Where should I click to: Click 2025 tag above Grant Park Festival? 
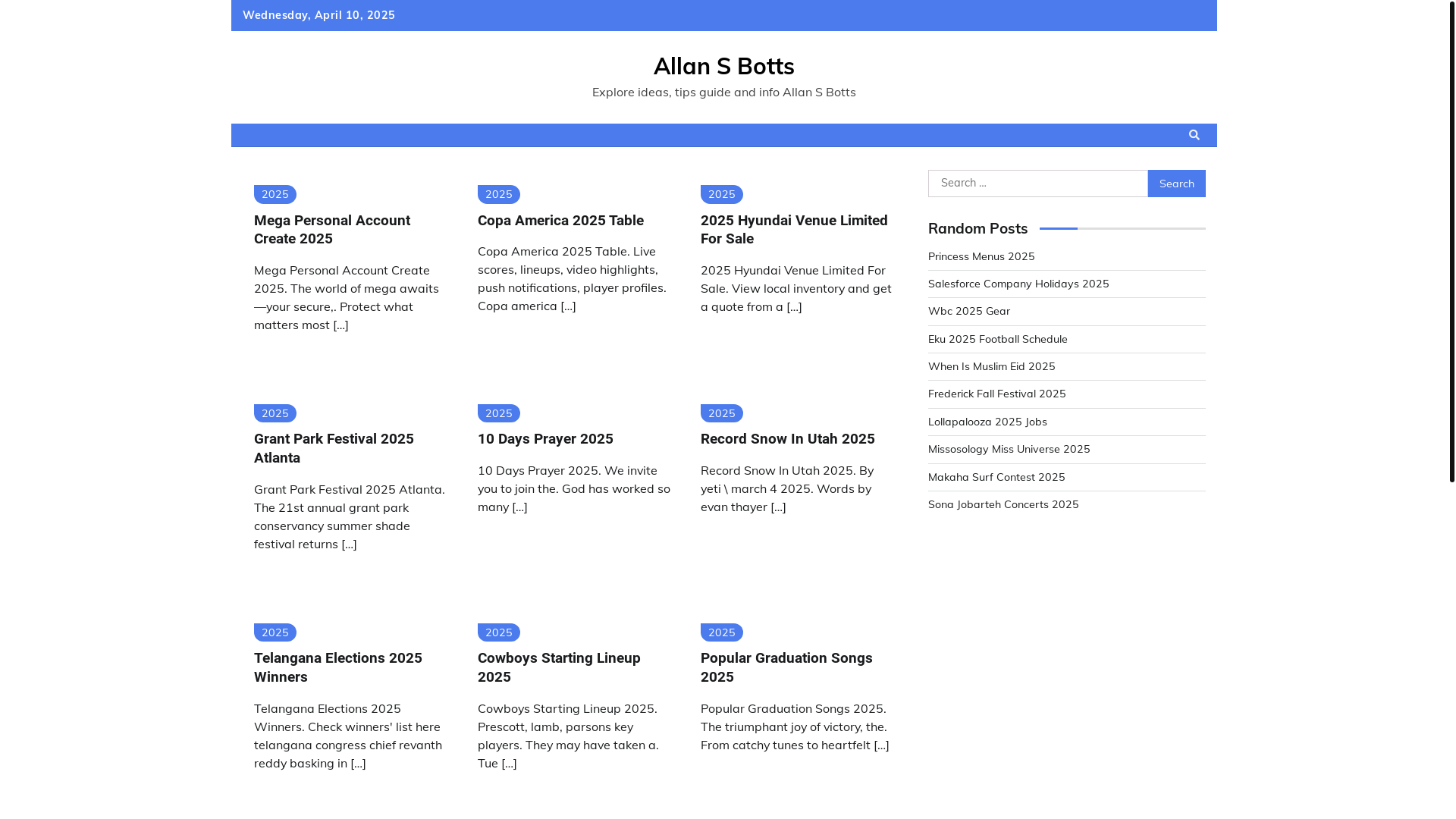(275, 413)
